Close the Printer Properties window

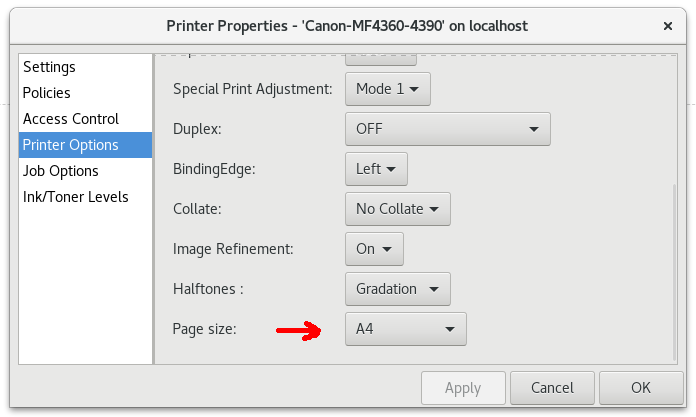click(x=668, y=26)
